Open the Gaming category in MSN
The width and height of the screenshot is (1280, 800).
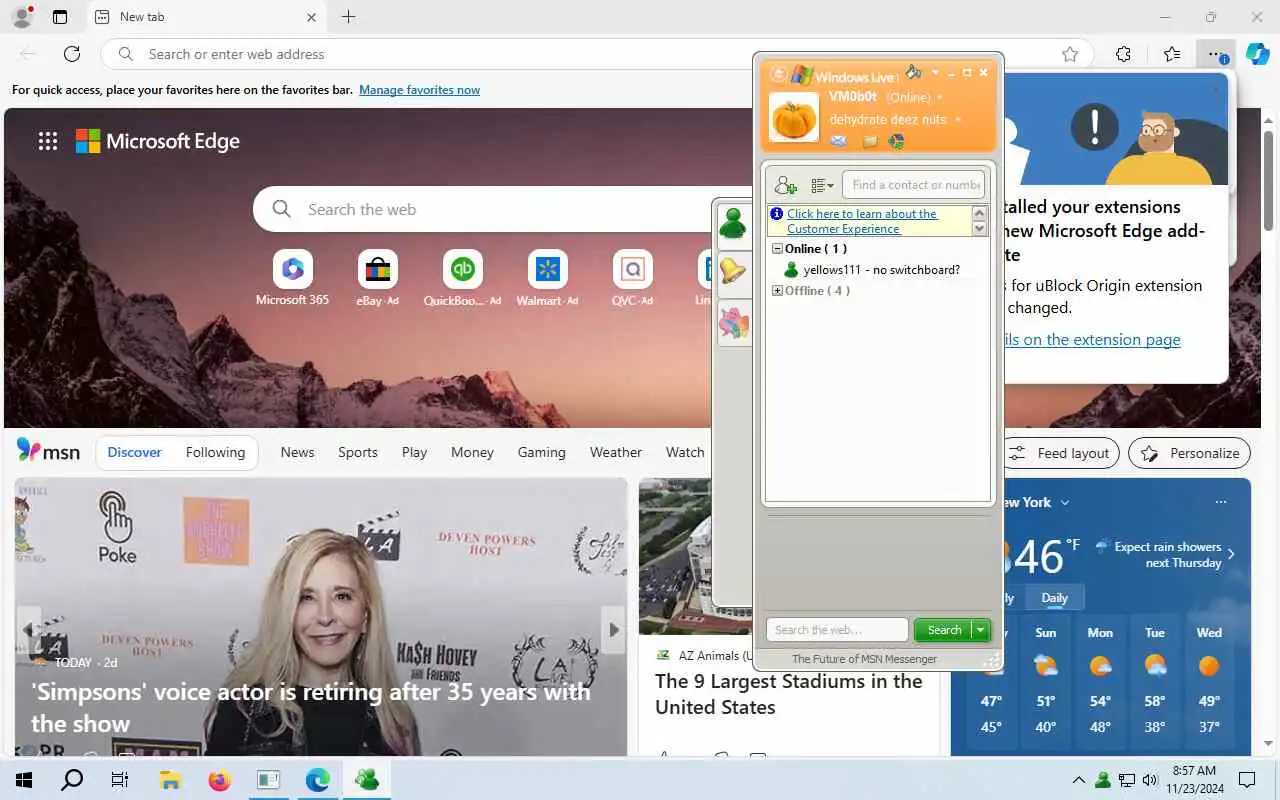coord(541,452)
